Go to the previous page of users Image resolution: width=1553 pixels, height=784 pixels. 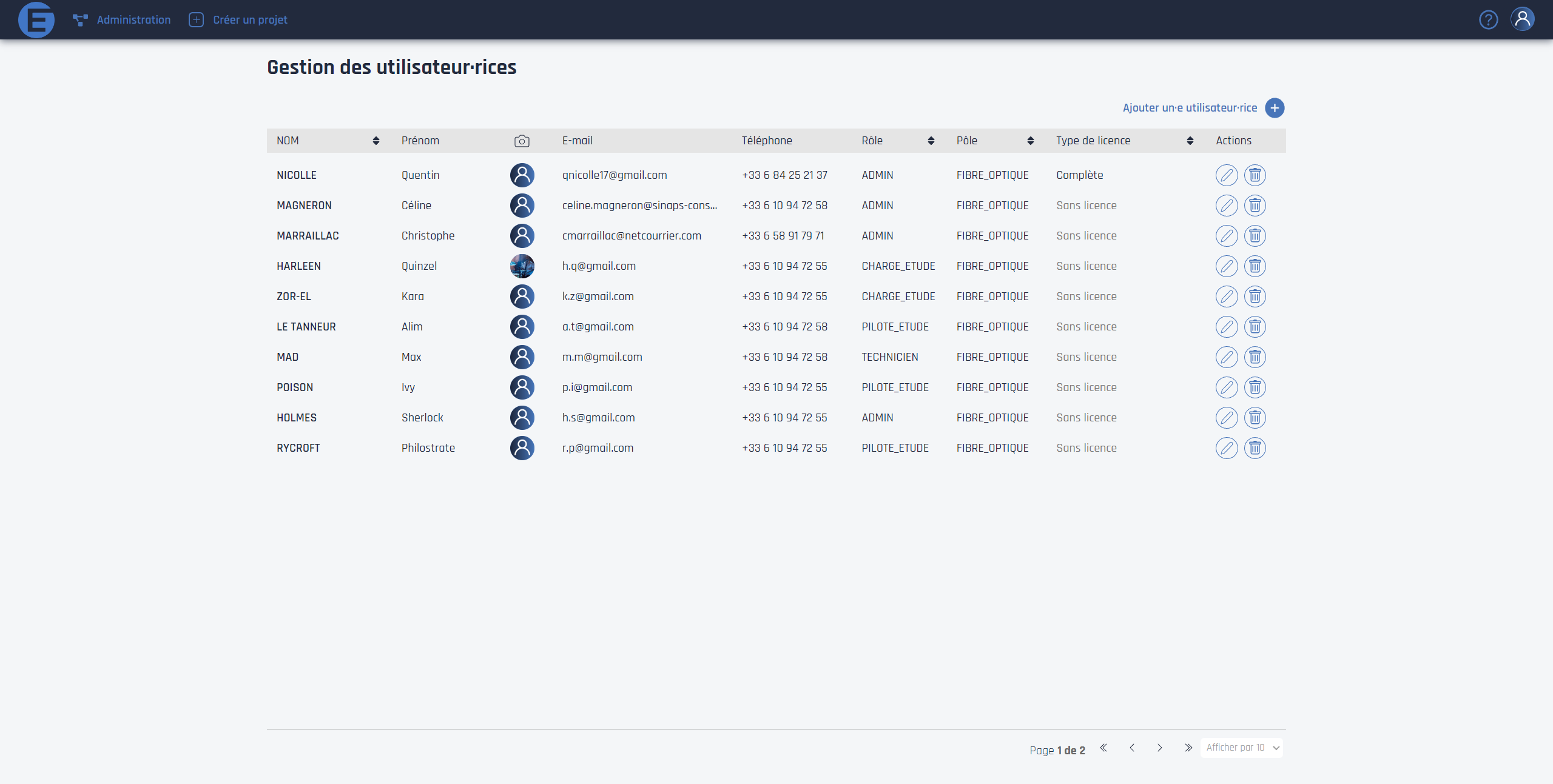[1132, 748]
